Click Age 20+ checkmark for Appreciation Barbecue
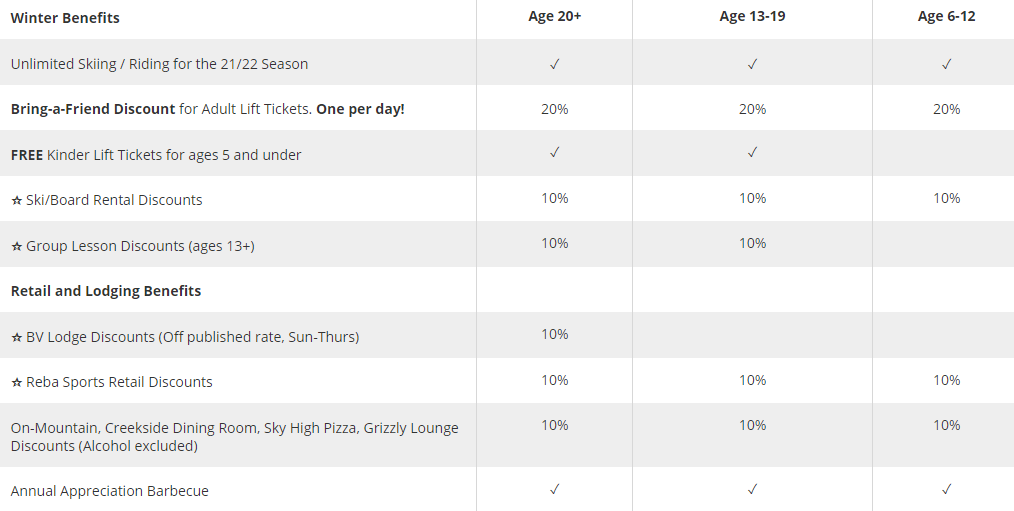 (x=554, y=489)
